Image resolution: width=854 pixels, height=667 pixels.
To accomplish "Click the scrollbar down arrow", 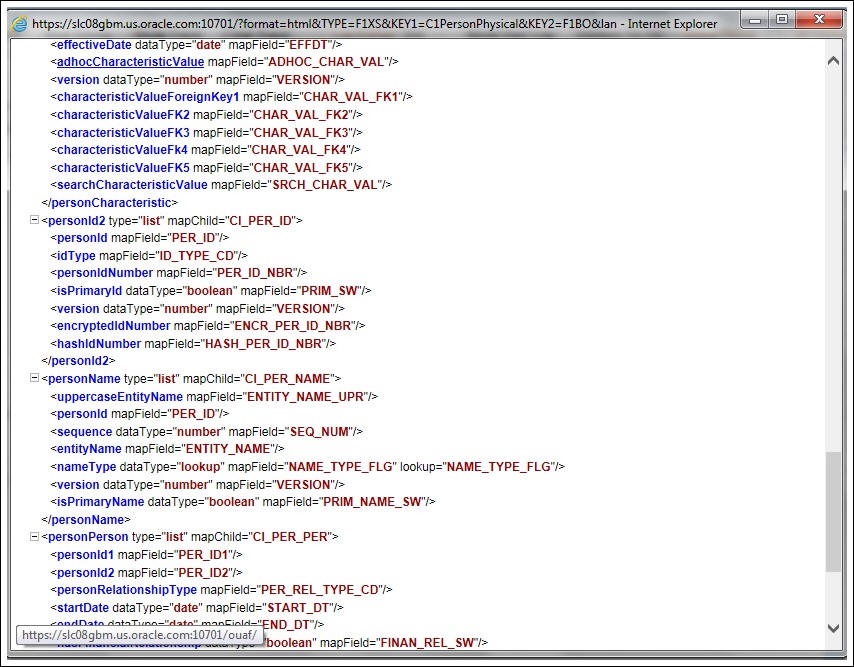I will point(833,629).
